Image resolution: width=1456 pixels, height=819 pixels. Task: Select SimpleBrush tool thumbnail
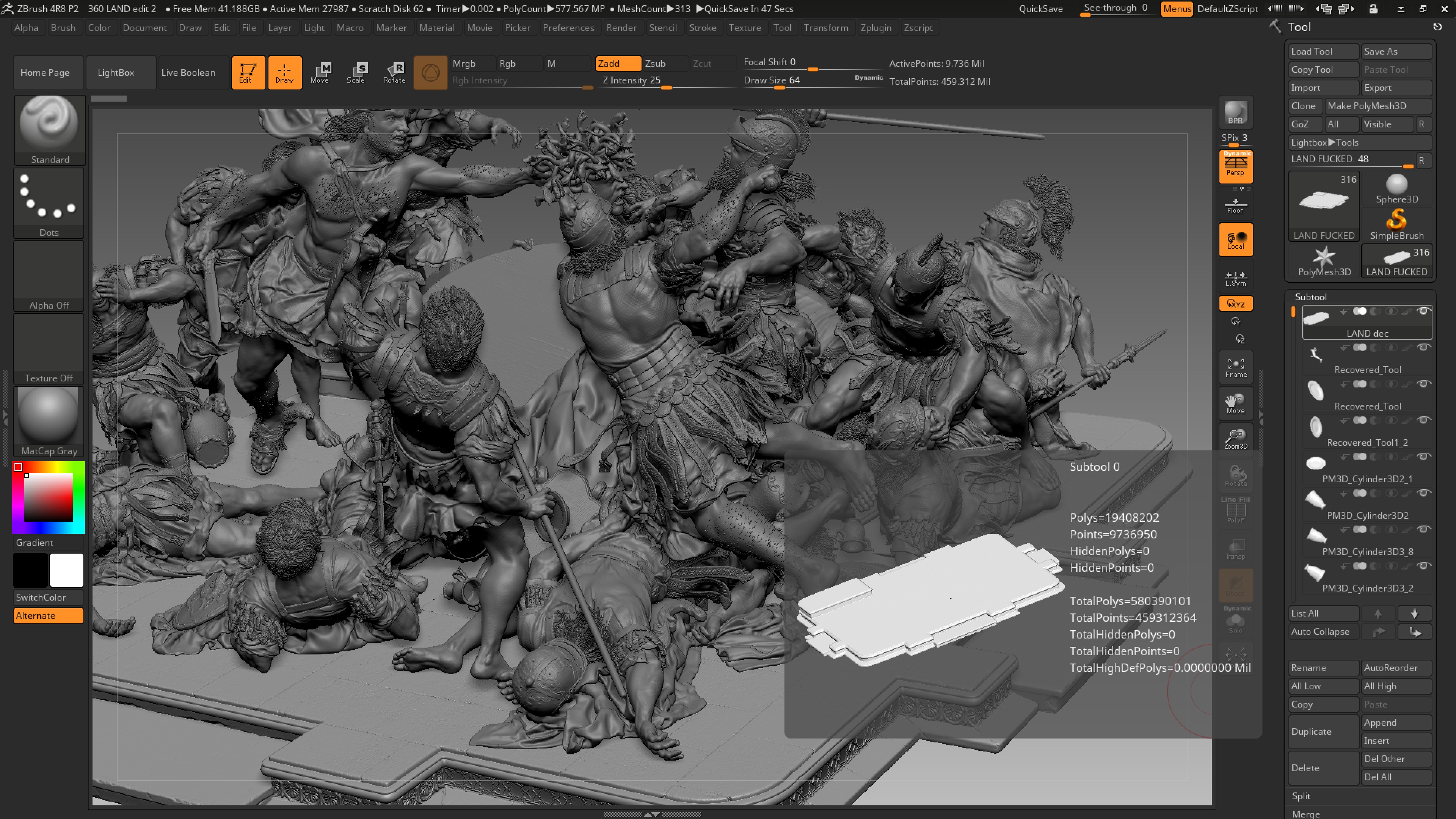[x=1396, y=225]
